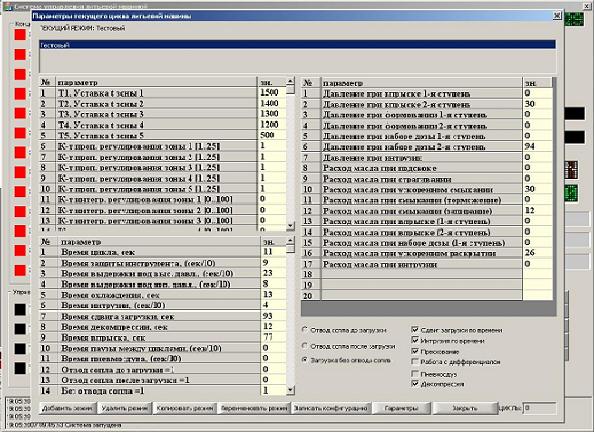This screenshot has width=595, height=432.
Task: Click the 'Без отвода сопла =1' value
Action: (274, 390)
